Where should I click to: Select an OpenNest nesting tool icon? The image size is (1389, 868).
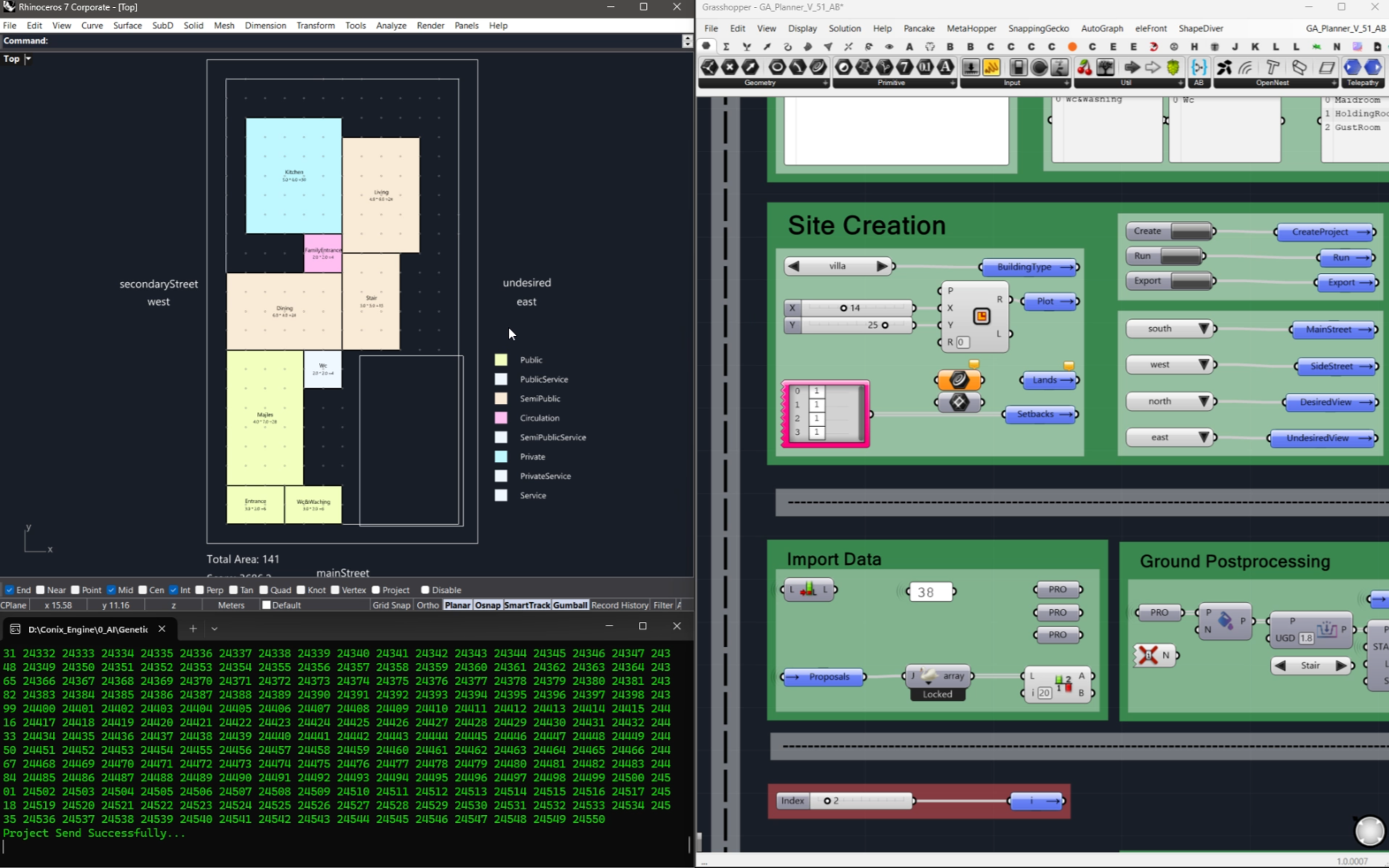pos(1226,68)
